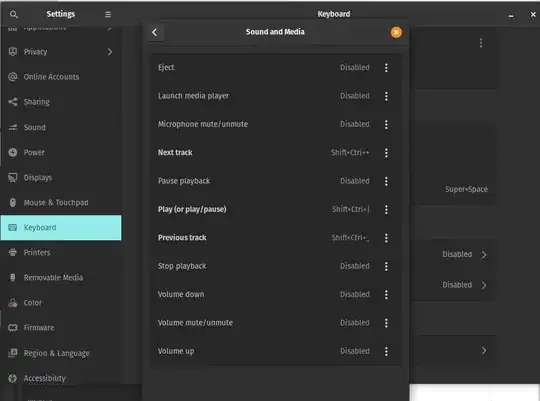Open Firmware settings
This screenshot has width=540, height=401.
61,328
